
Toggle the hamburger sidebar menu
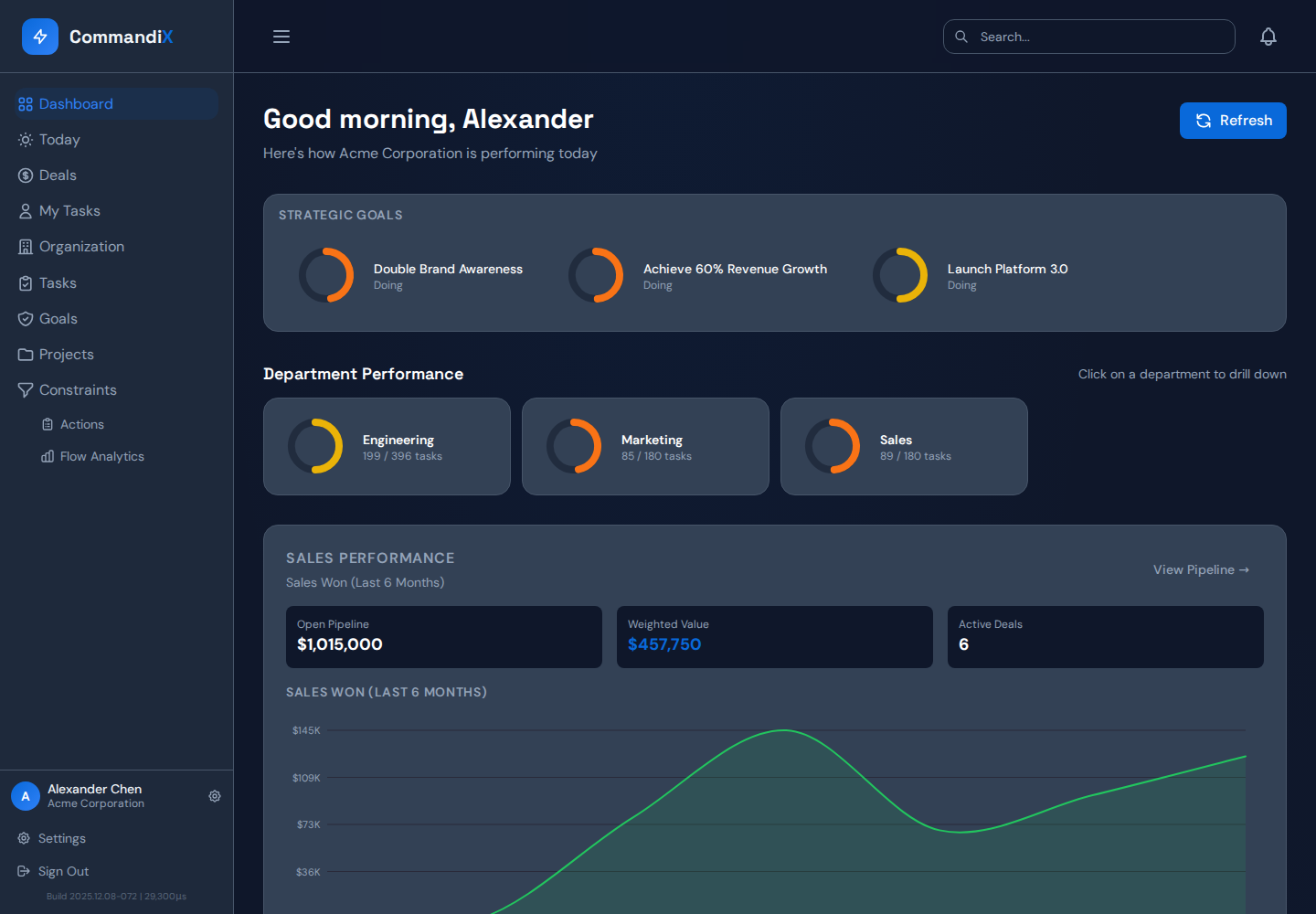tap(281, 37)
